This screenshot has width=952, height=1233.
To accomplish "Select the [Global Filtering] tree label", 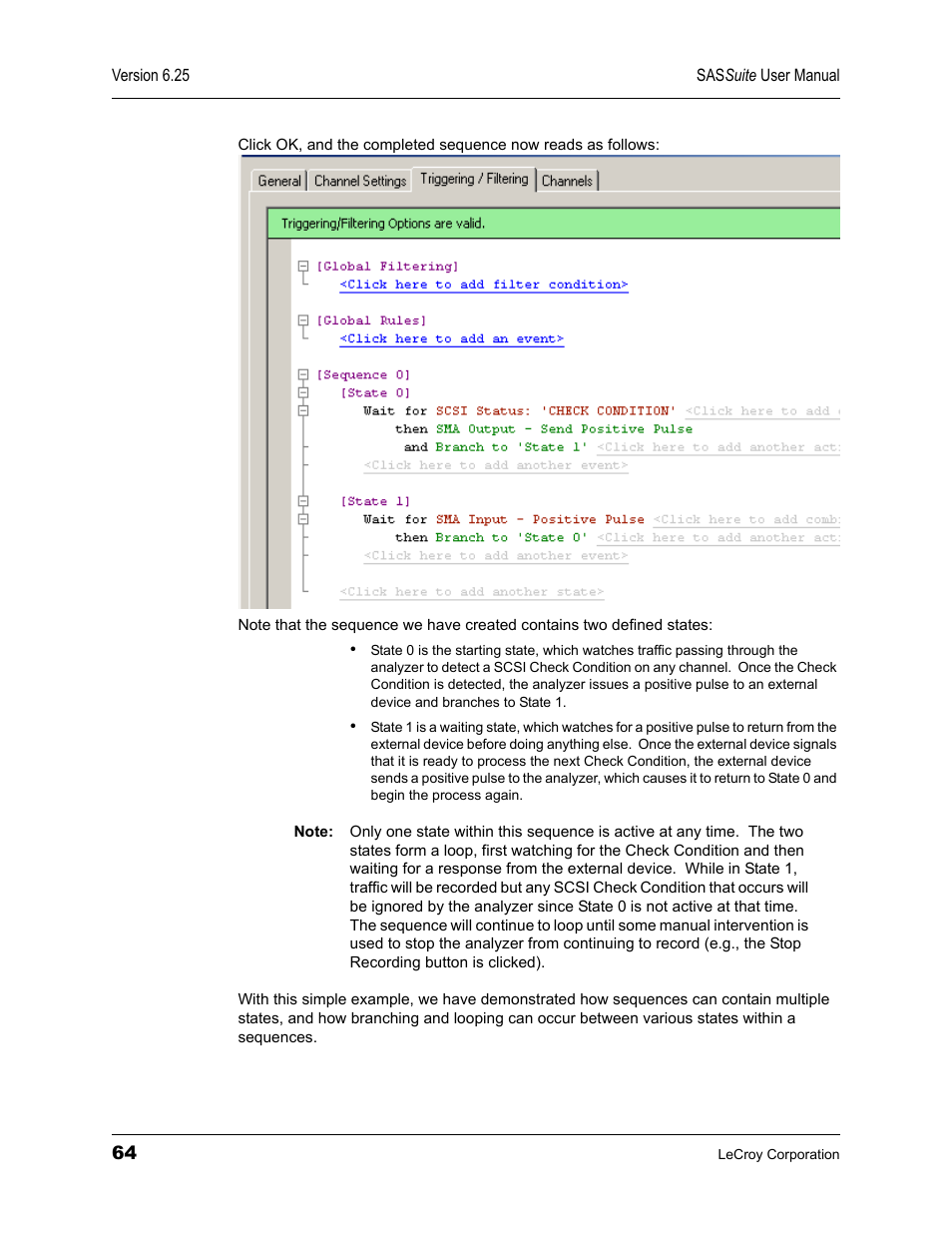I will tap(388, 267).
